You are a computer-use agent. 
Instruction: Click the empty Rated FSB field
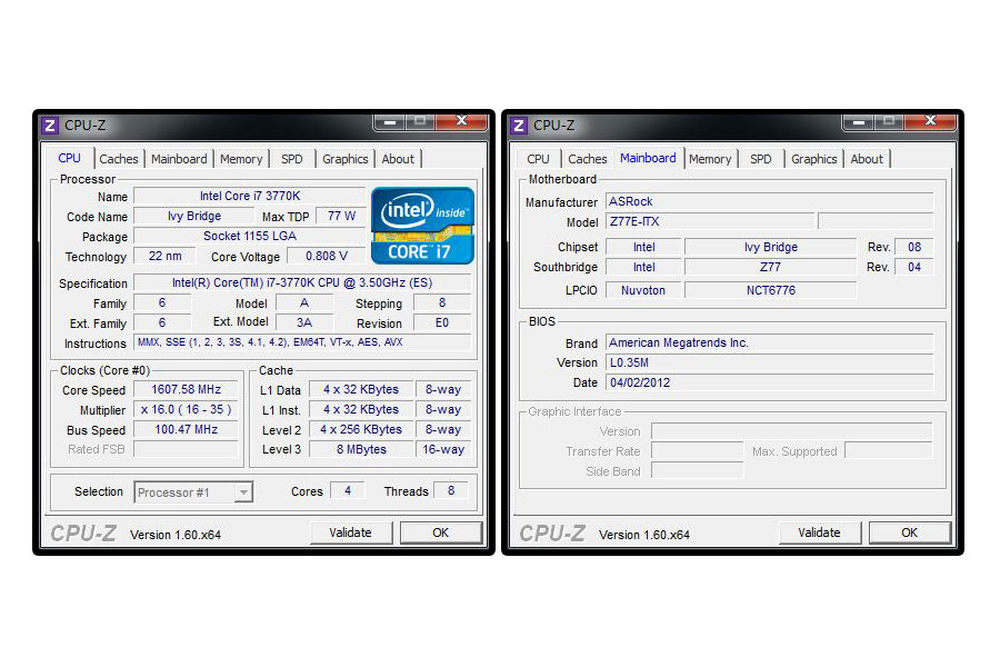pos(186,450)
